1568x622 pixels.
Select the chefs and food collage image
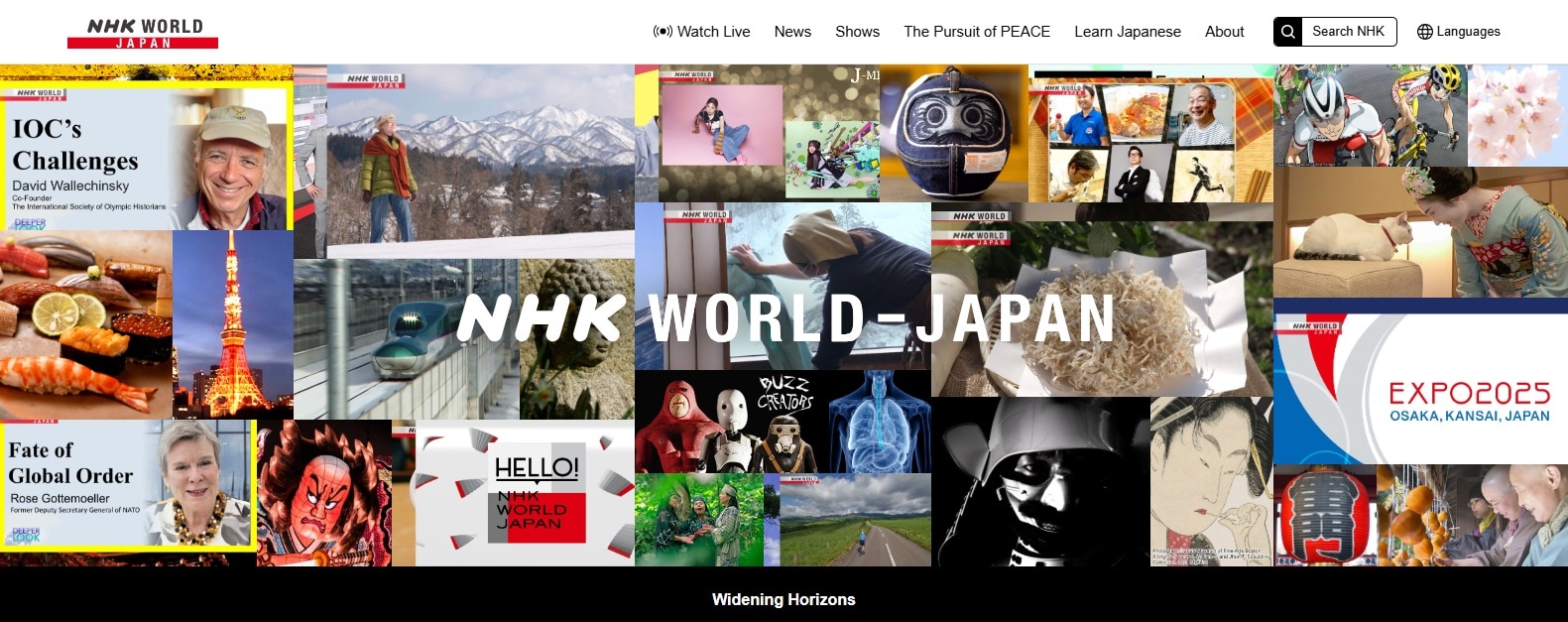1150,139
